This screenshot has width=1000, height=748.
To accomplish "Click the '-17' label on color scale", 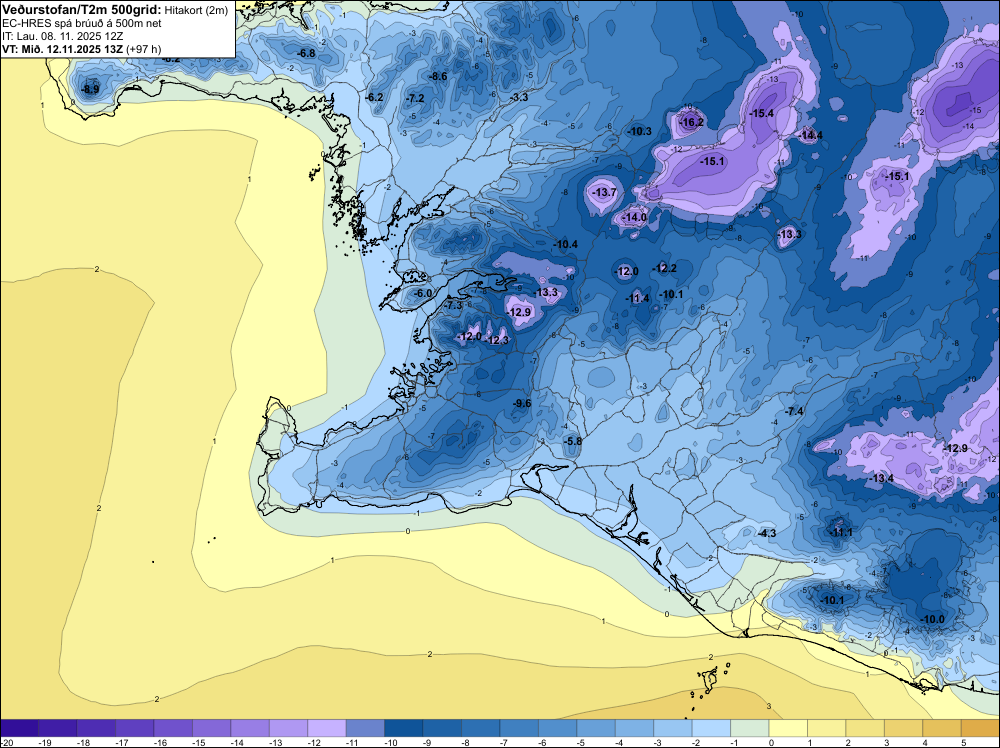I will 121,742.
